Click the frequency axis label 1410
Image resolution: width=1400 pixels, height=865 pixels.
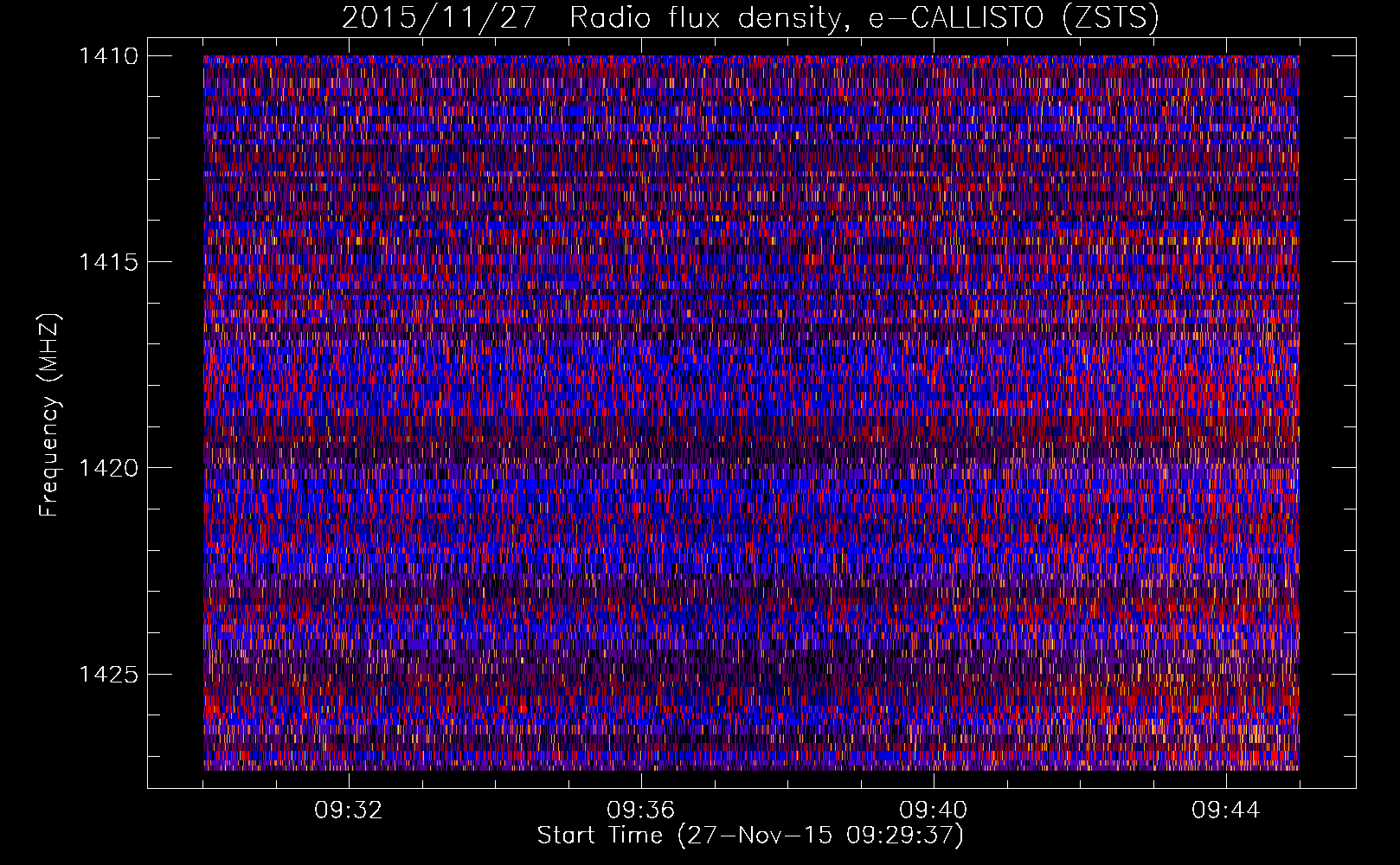(x=109, y=56)
